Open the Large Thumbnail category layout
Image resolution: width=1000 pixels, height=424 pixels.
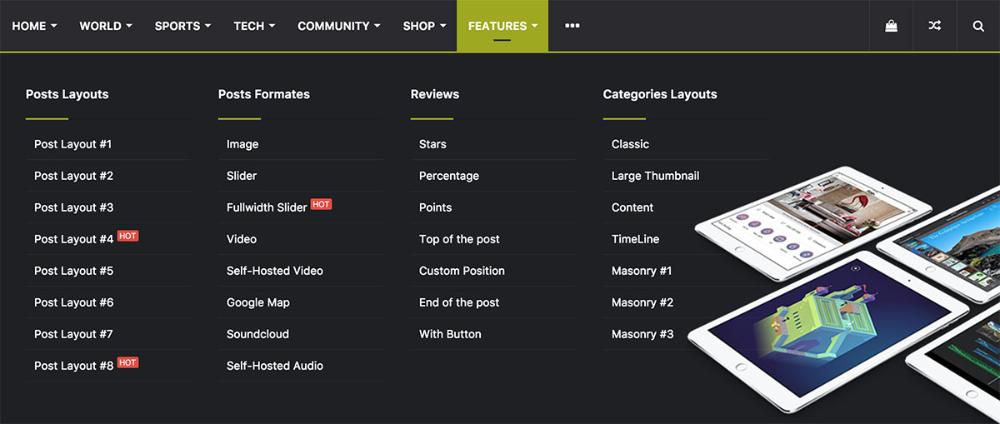click(655, 176)
